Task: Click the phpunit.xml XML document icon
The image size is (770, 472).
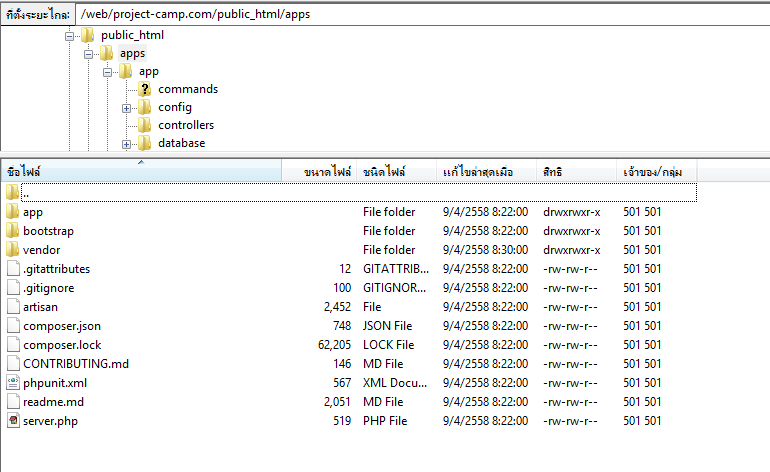Action: click(14, 383)
